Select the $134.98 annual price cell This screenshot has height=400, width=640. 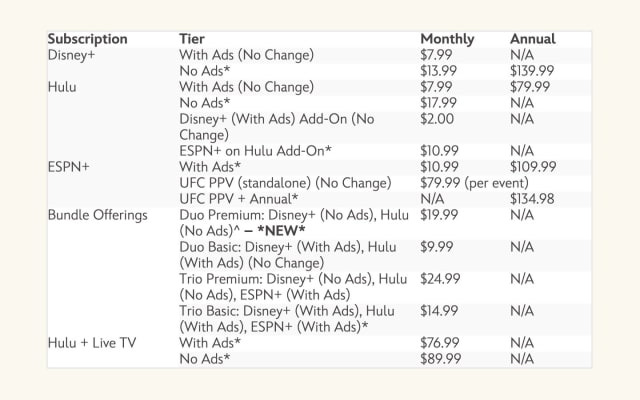point(532,199)
